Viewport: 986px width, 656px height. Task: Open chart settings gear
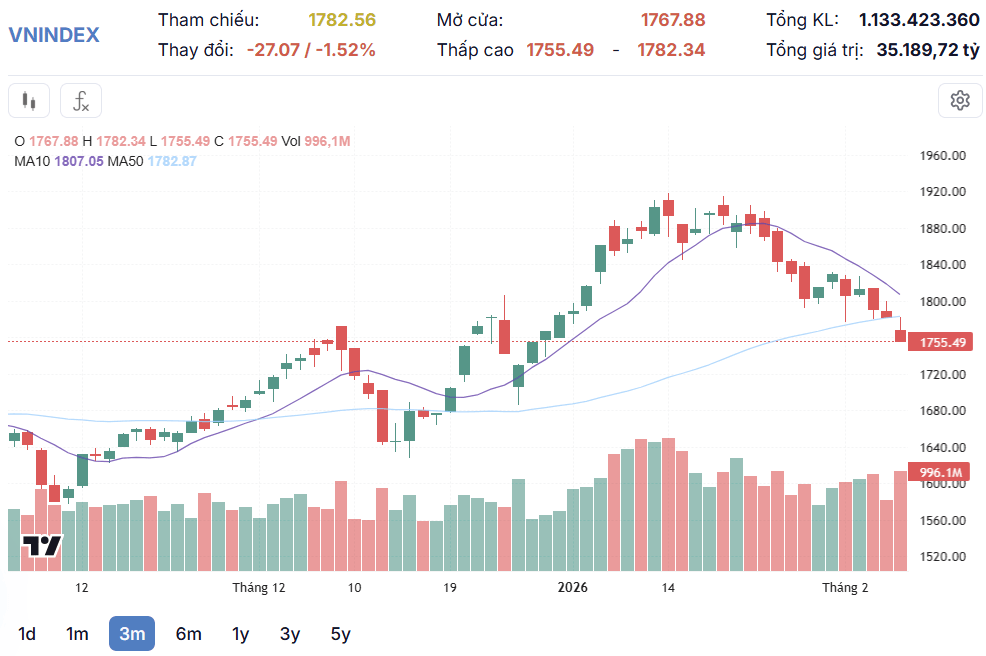960,101
